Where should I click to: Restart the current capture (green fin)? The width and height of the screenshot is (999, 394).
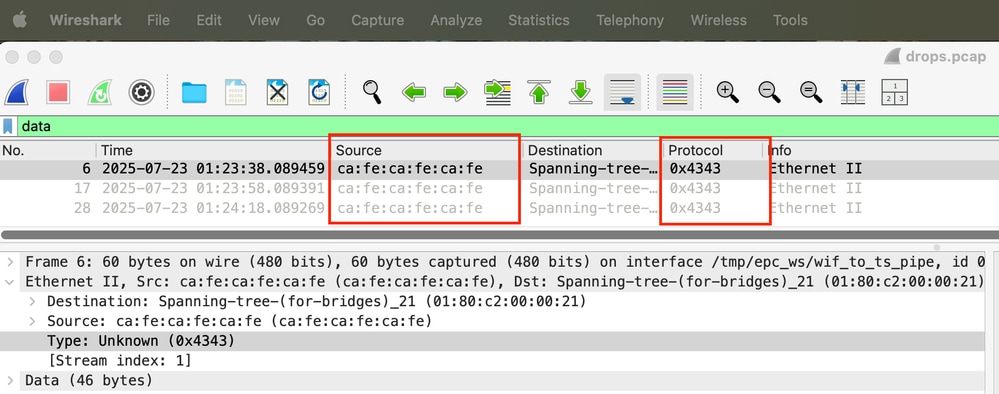tap(99, 92)
